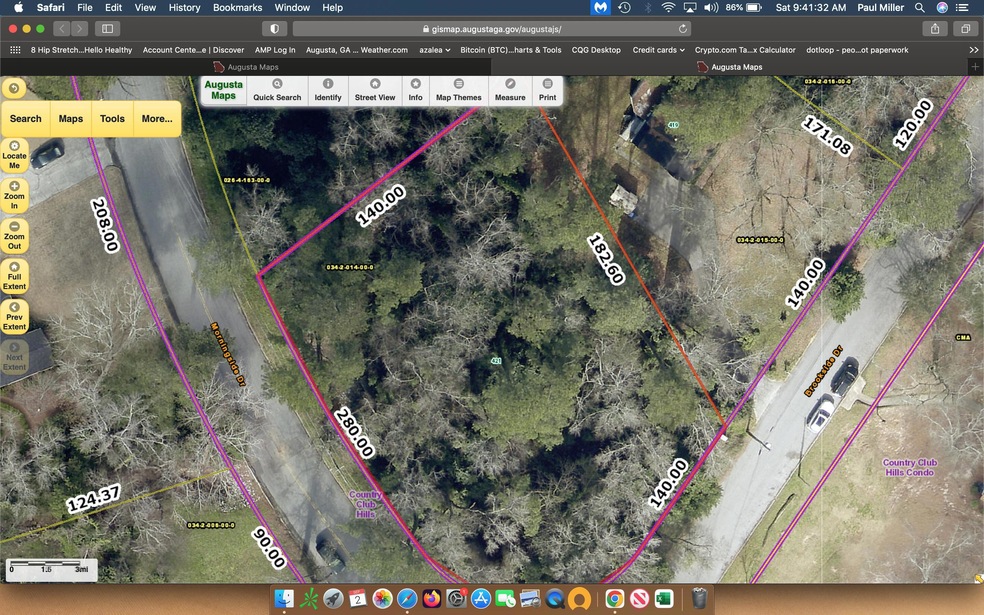Reload the page
Image resolution: width=984 pixels, height=615 pixels.
pyautogui.click(x=682, y=29)
